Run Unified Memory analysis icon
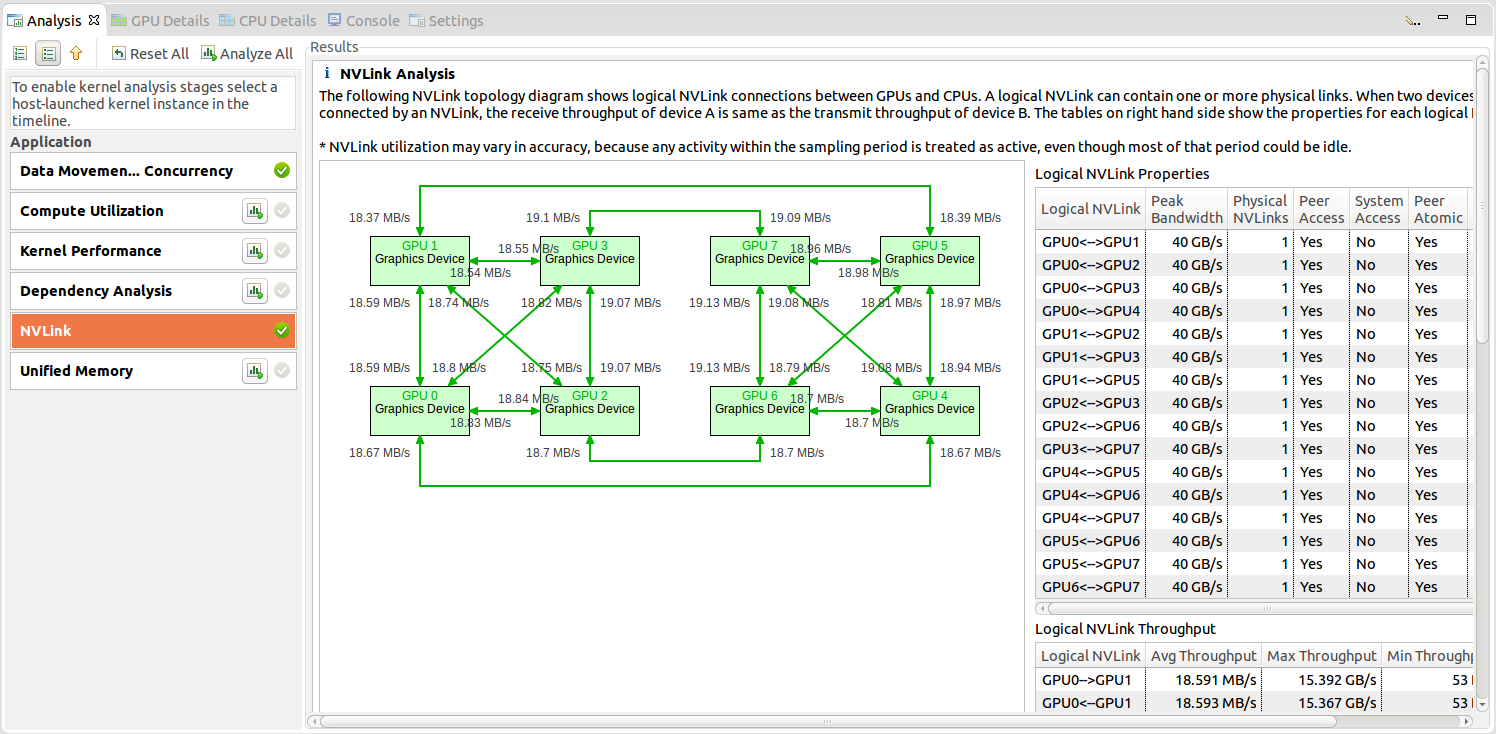This screenshot has height=734, width=1496. [x=255, y=371]
